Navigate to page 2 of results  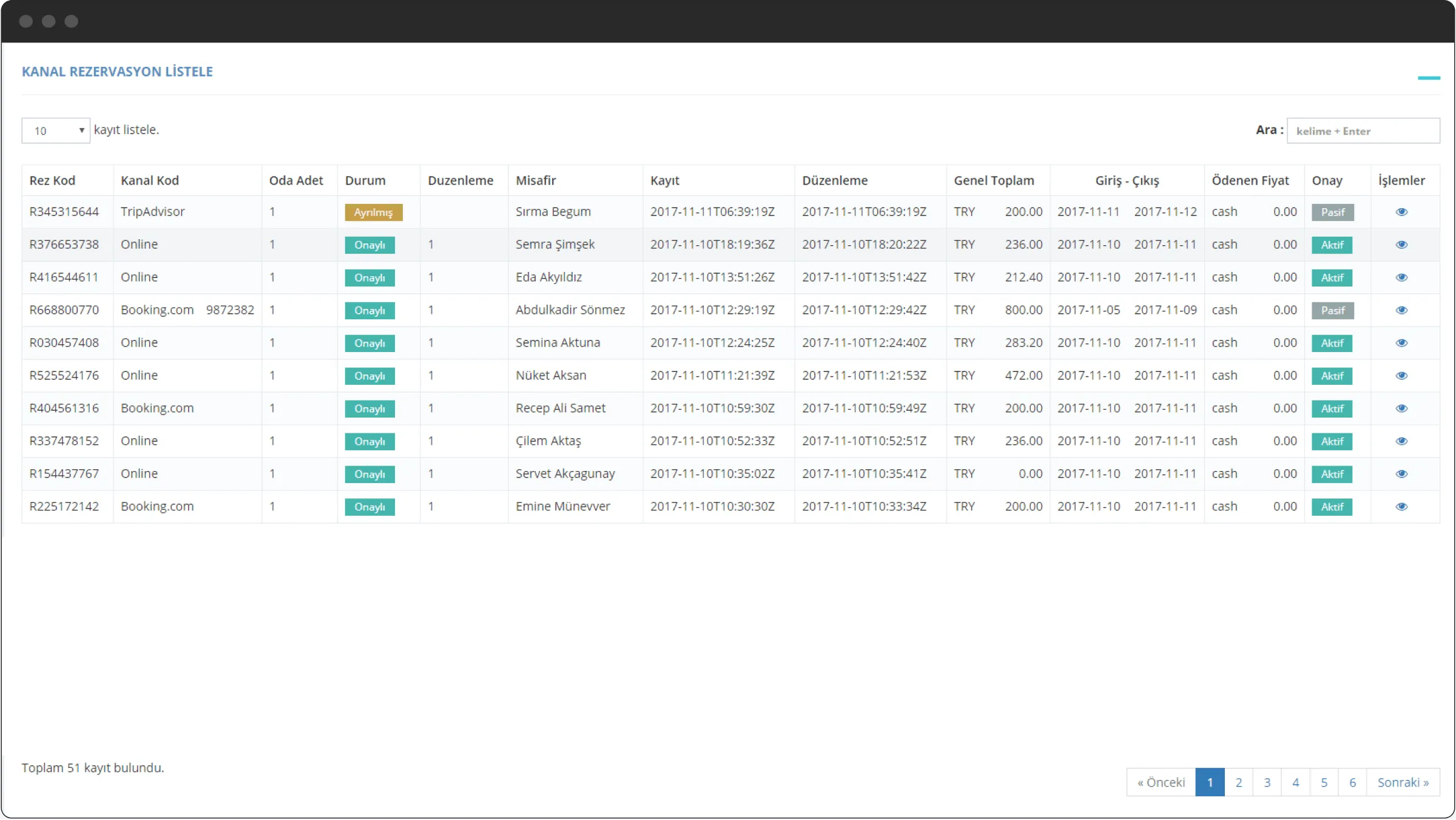point(1239,782)
